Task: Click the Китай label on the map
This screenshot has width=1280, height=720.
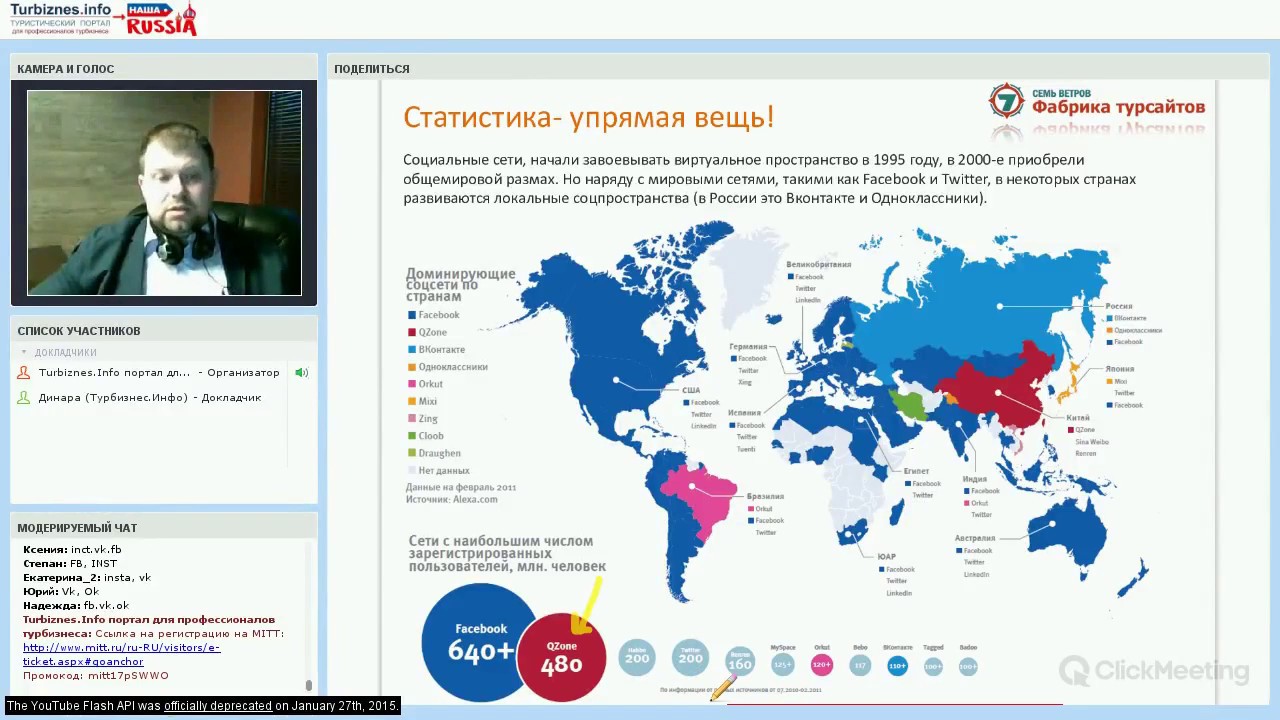Action: point(1078,418)
